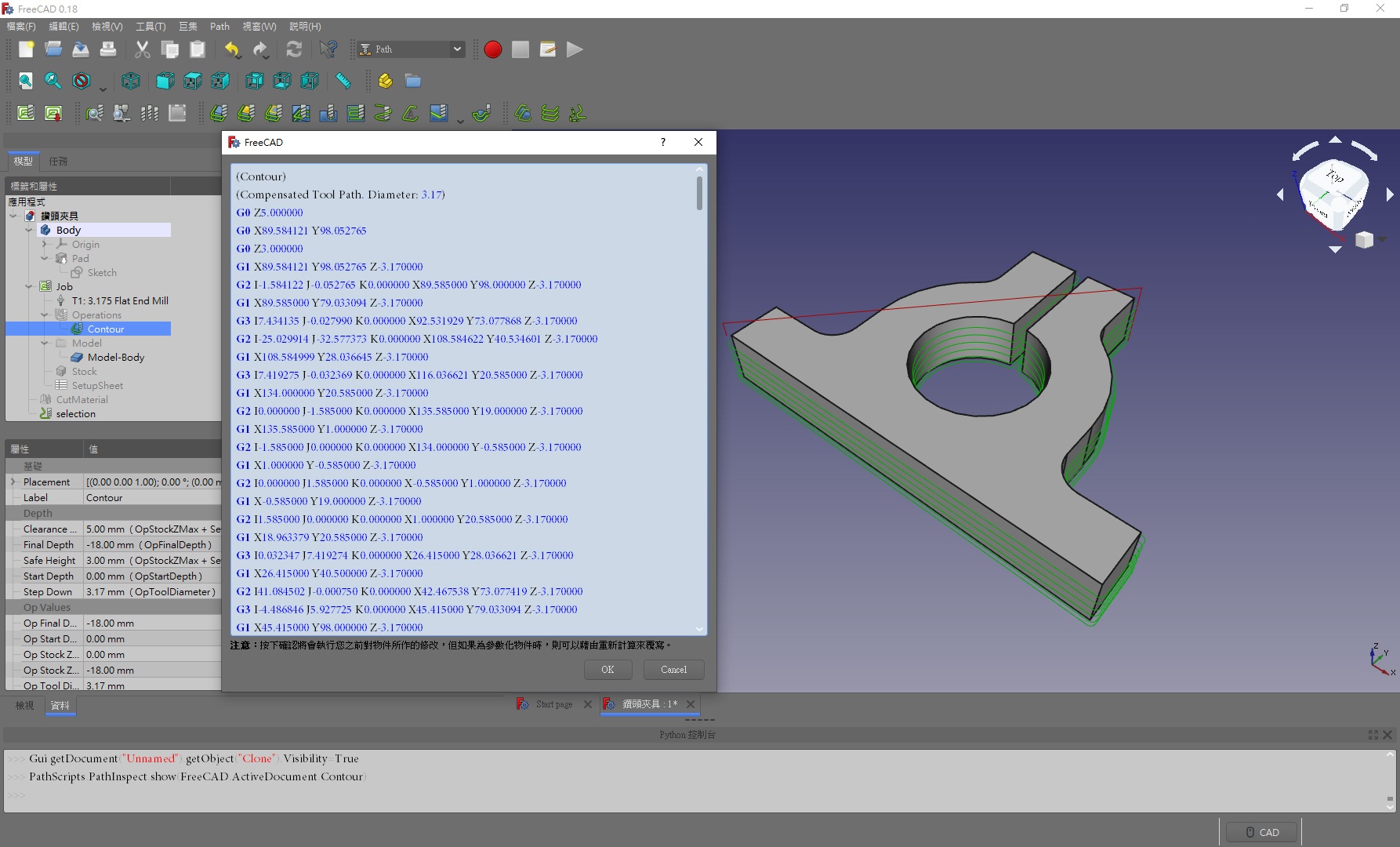
Task: Select Model-Body in the model tree
Action: click(x=115, y=357)
